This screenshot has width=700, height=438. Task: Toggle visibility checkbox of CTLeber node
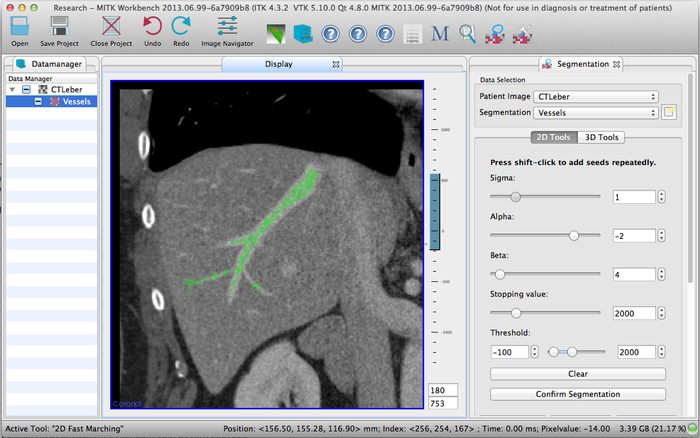(26, 89)
